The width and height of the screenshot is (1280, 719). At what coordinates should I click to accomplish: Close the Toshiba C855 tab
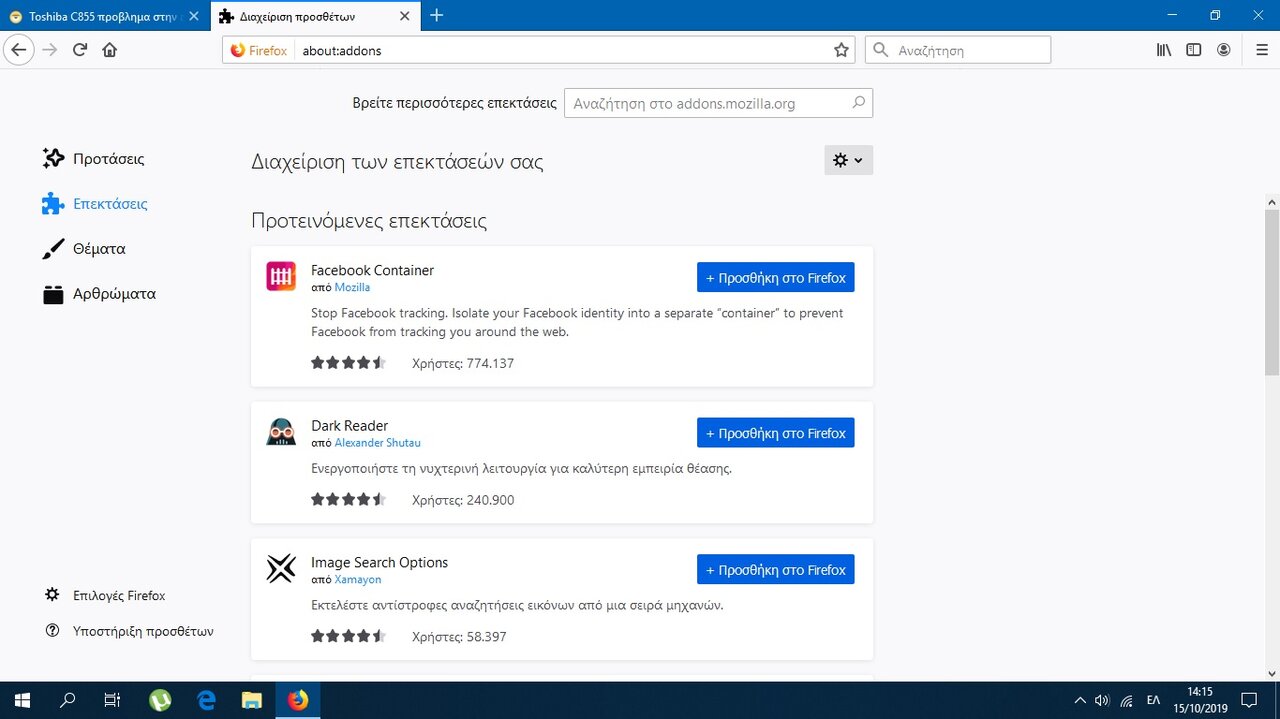coord(193,16)
